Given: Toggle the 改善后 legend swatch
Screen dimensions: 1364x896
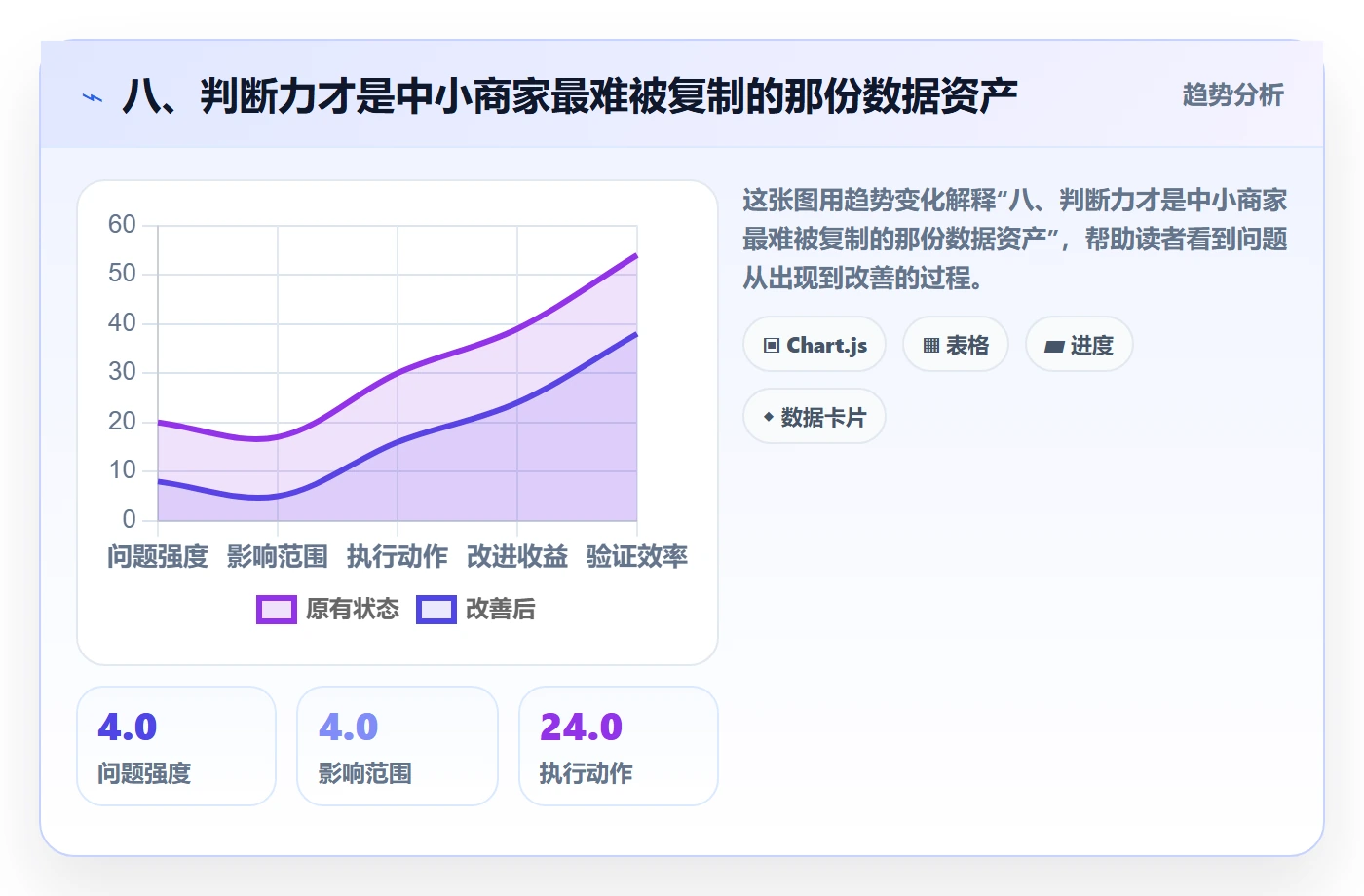Looking at the screenshot, I should pos(436,610).
